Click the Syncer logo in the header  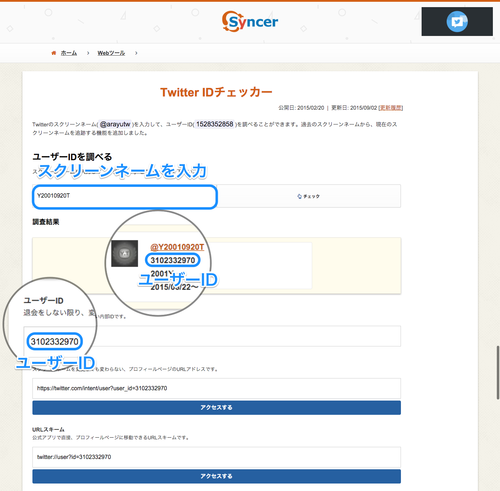(250, 21)
